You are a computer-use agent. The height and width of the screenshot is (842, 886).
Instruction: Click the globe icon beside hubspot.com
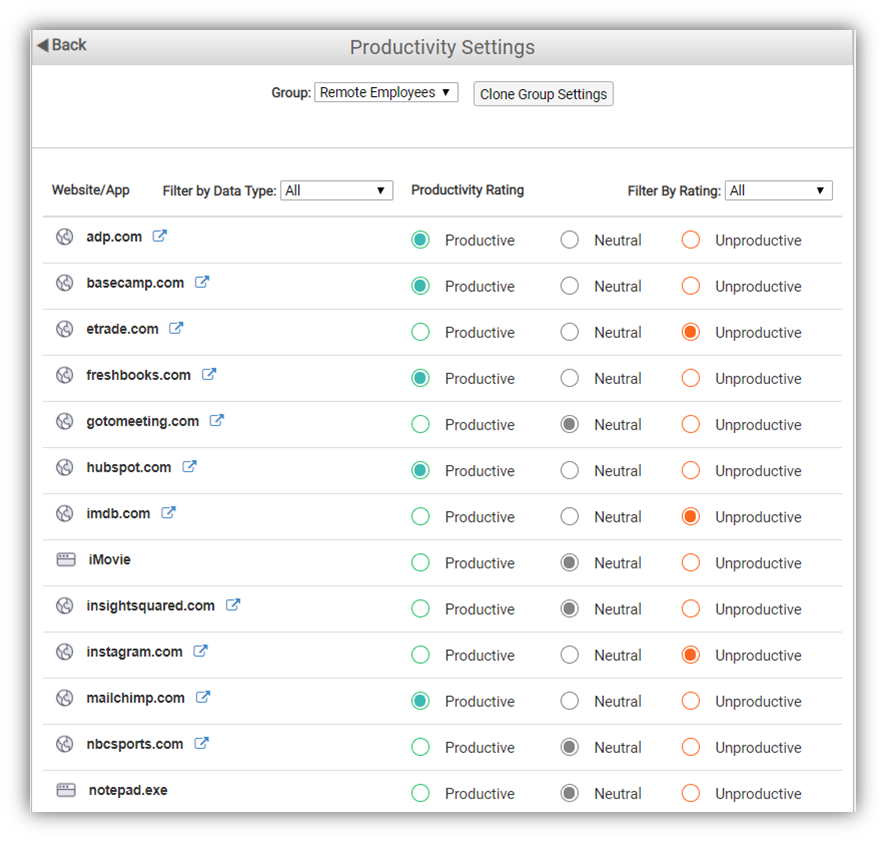pos(64,467)
